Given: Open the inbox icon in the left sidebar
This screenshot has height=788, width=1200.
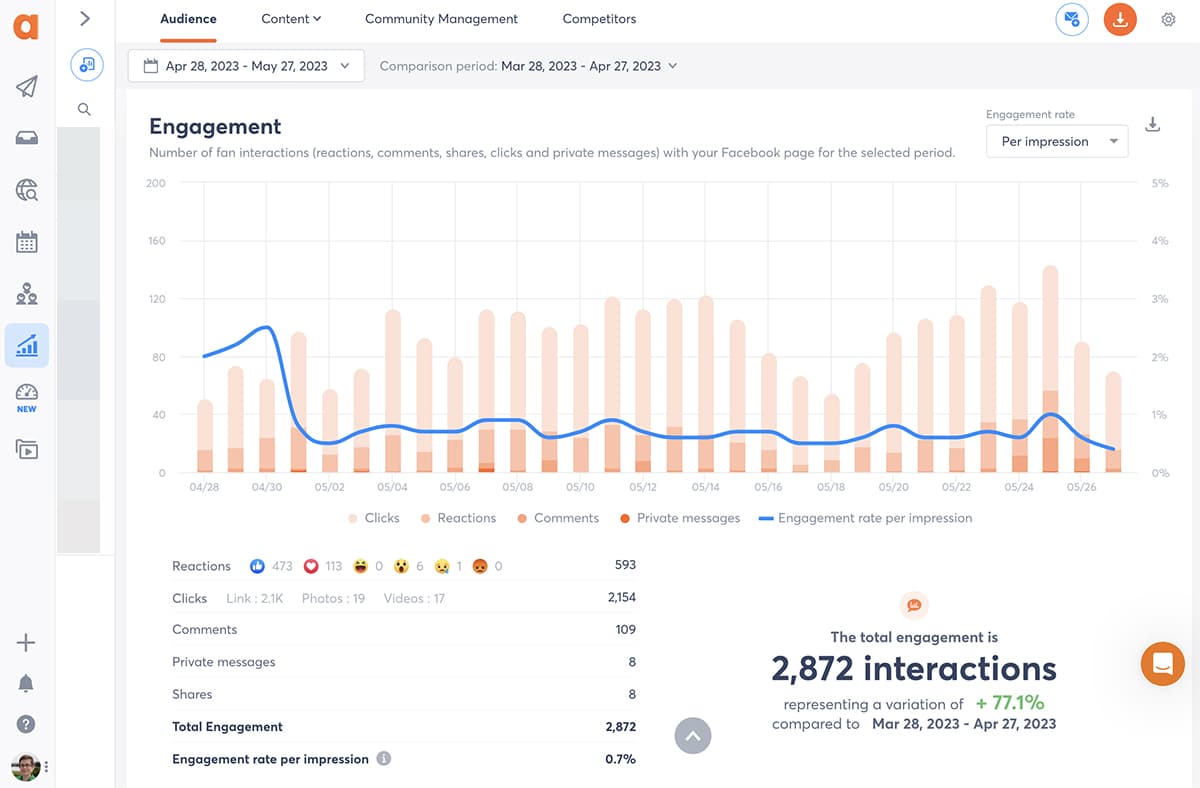Looking at the screenshot, I should [x=27, y=139].
